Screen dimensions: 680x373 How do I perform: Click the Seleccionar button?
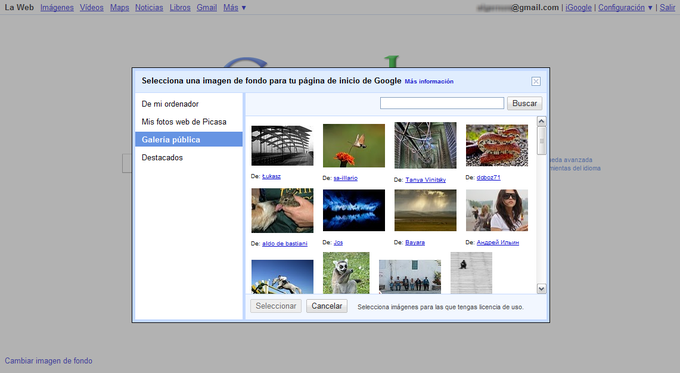[x=276, y=306]
